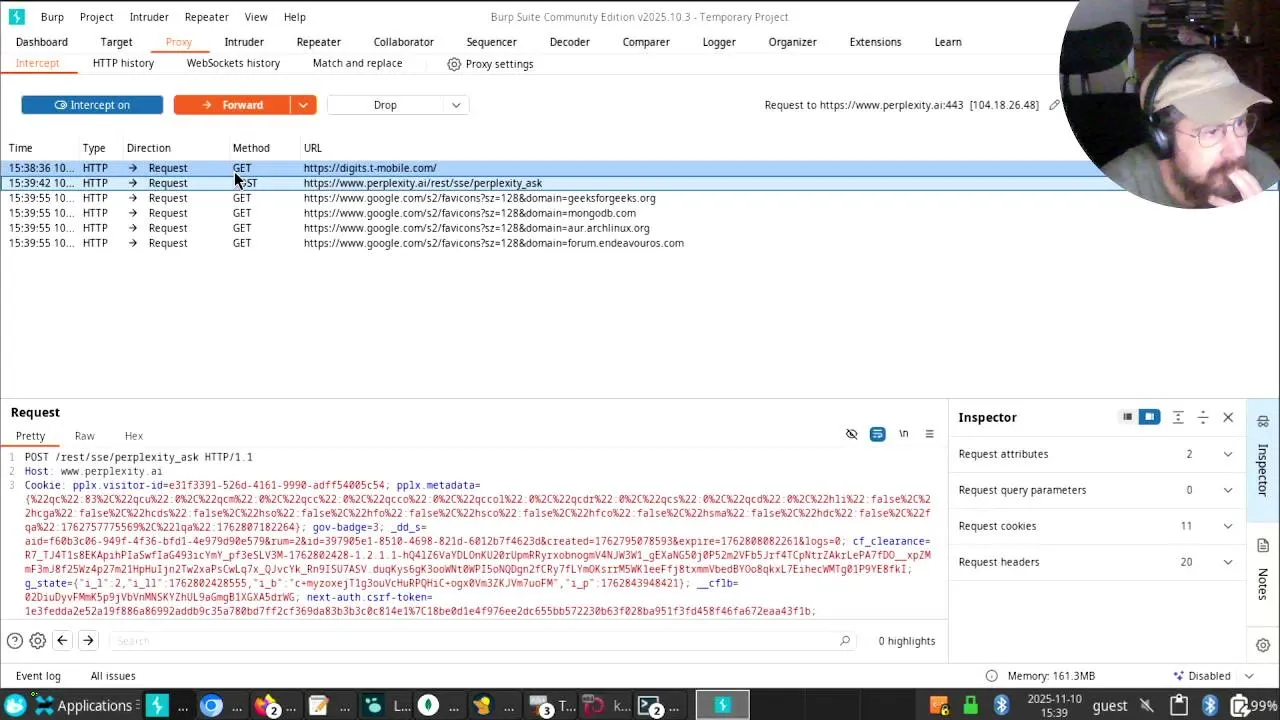Click the help question mark icon
The image size is (1280, 720).
(15, 641)
